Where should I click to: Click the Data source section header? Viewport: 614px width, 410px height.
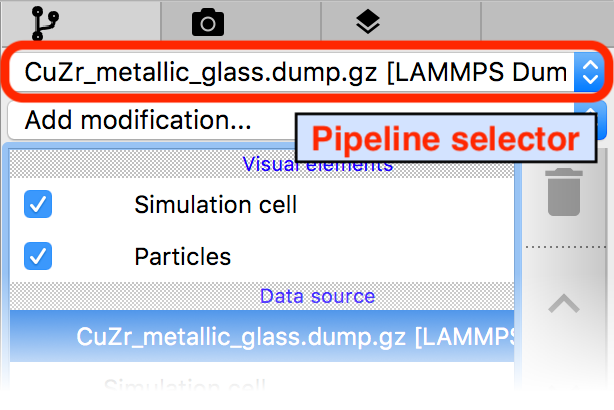[318, 296]
